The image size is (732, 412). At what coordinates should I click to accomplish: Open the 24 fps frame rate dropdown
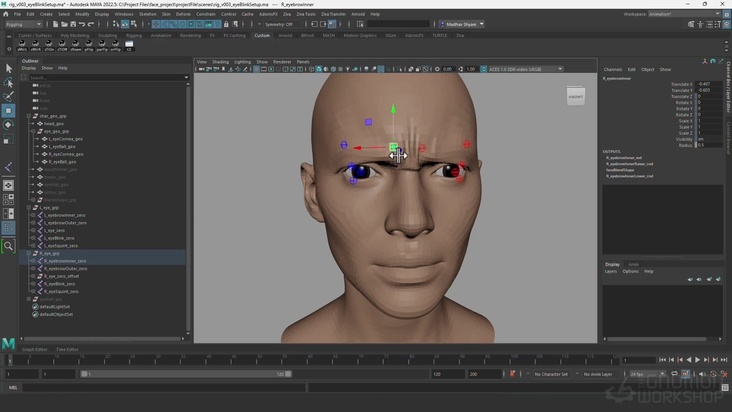pyautogui.click(x=648, y=374)
